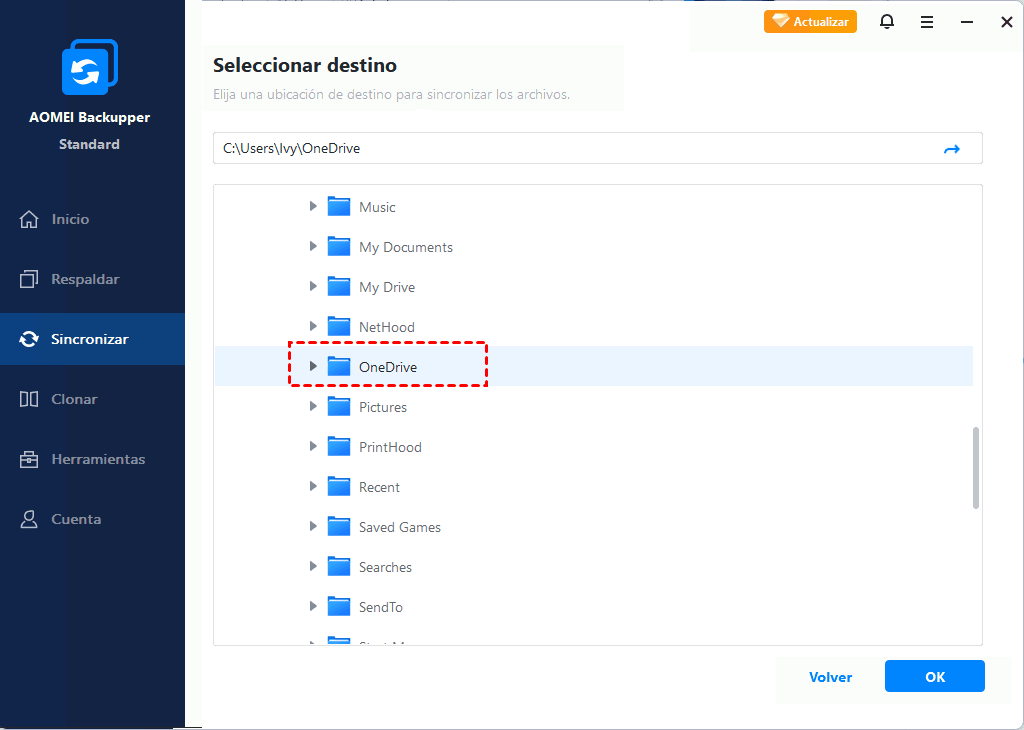The height and width of the screenshot is (730, 1024).
Task: Click the Clonar sidebar icon
Action: (x=29, y=399)
